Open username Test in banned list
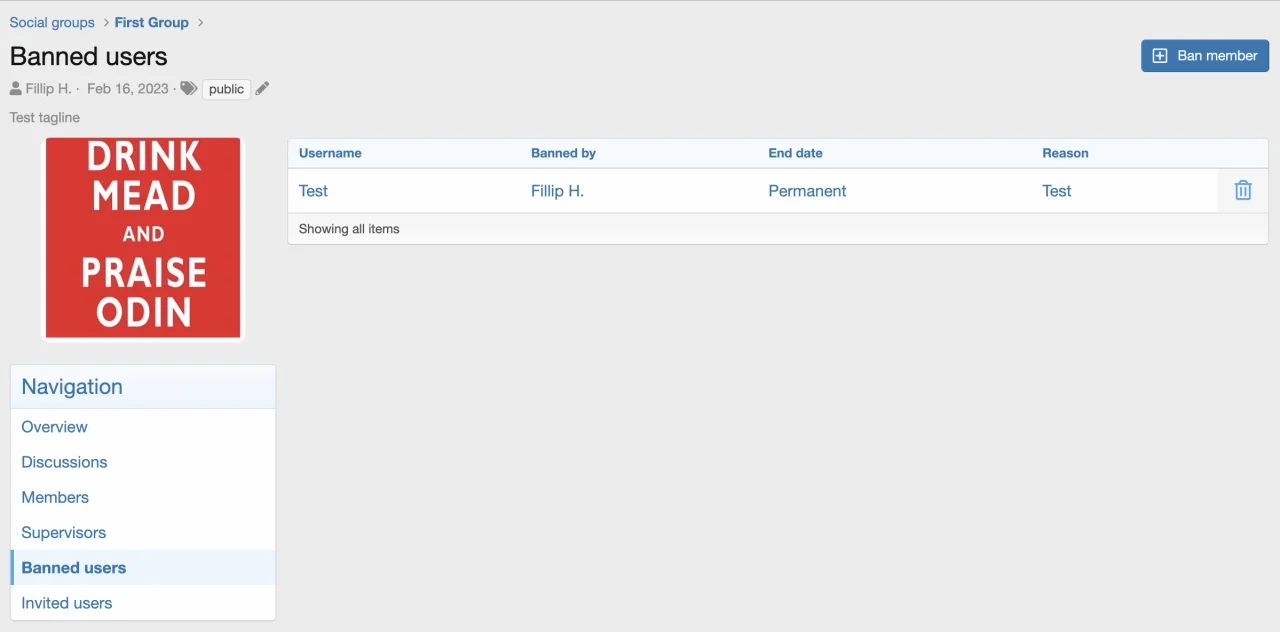The image size is (1280, 632). (x=313, y=191)
